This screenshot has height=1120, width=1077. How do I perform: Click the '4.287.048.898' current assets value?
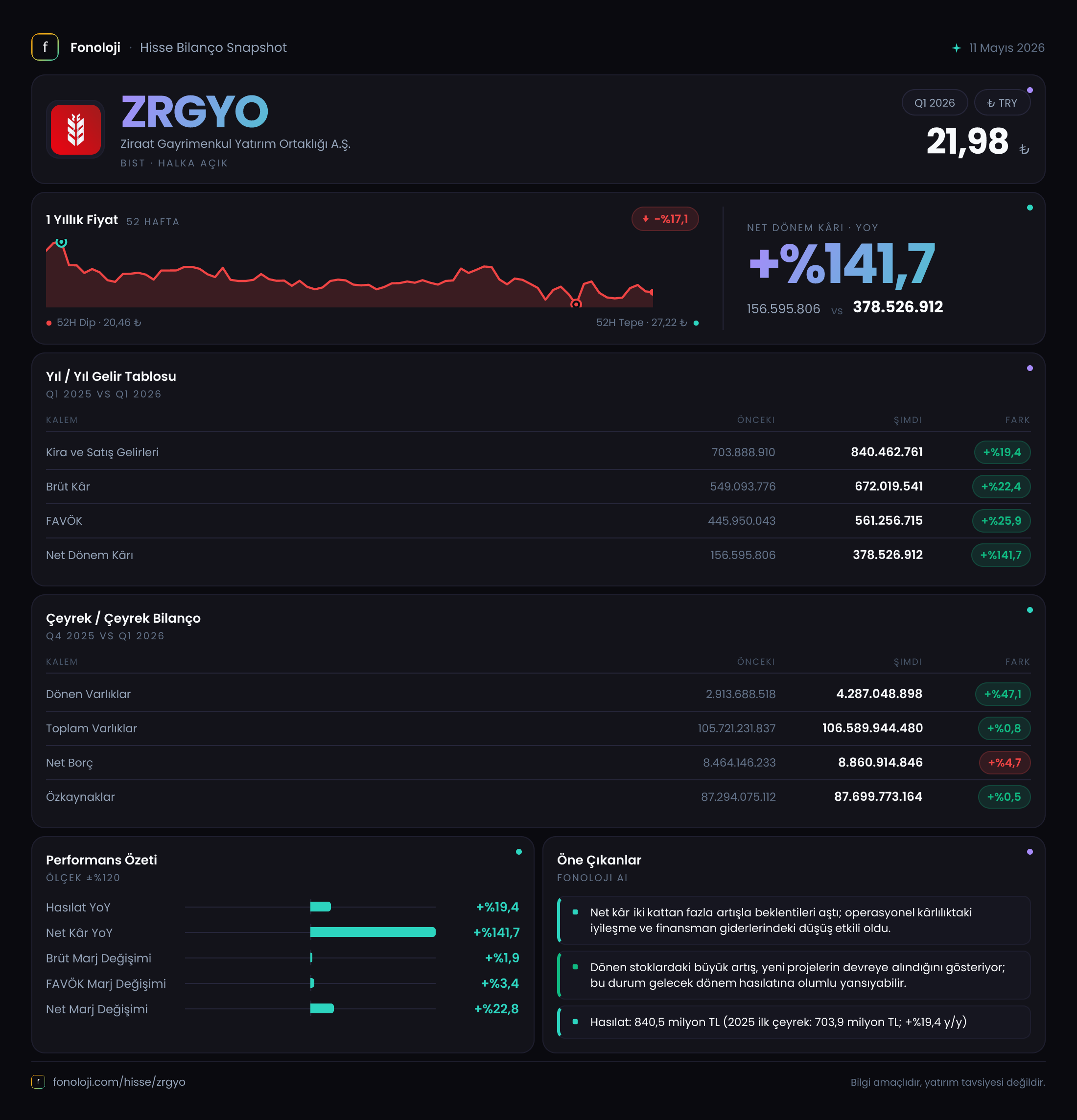(x=879, y=694)
